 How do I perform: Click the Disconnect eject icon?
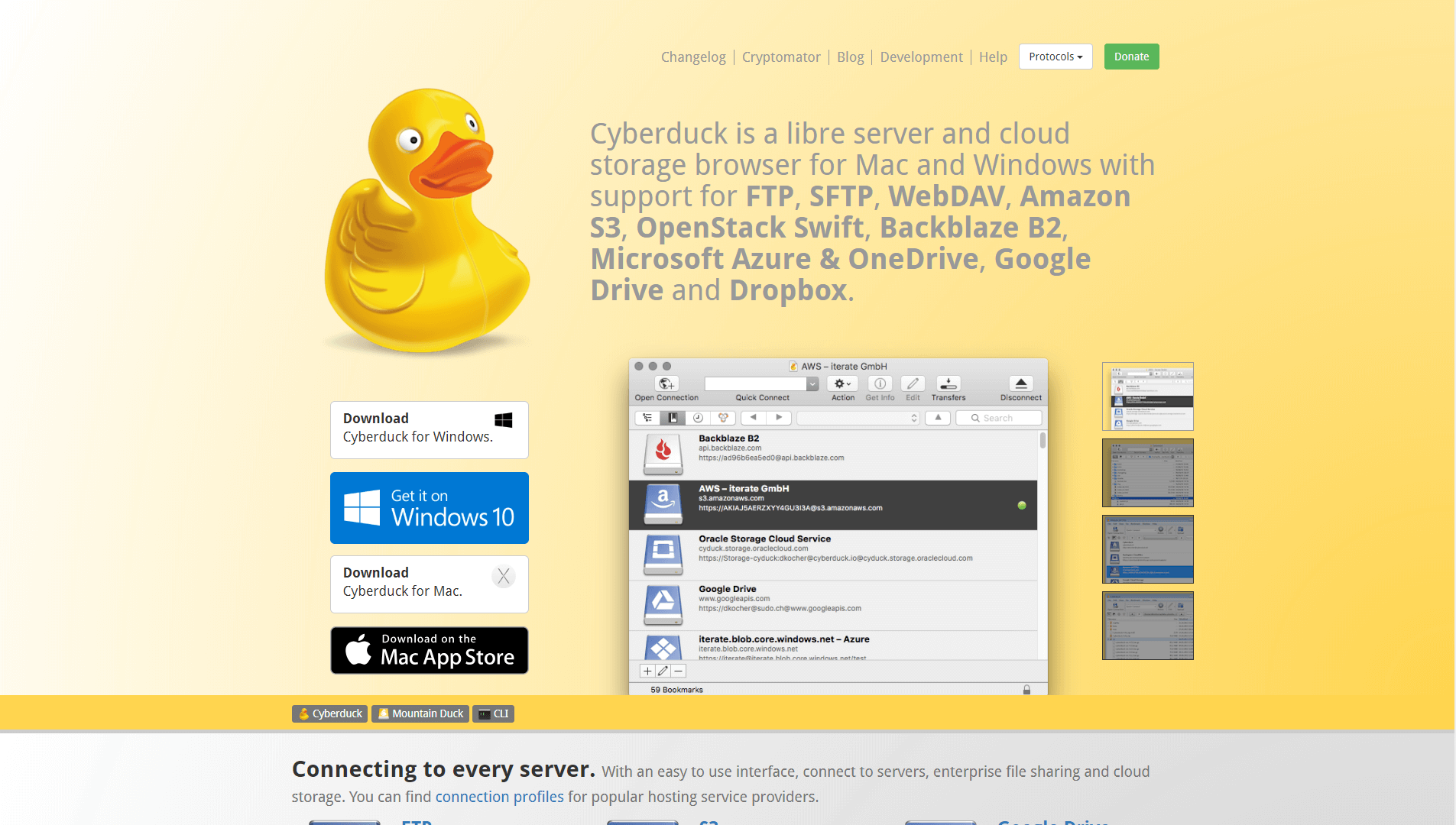(1021, 383)
